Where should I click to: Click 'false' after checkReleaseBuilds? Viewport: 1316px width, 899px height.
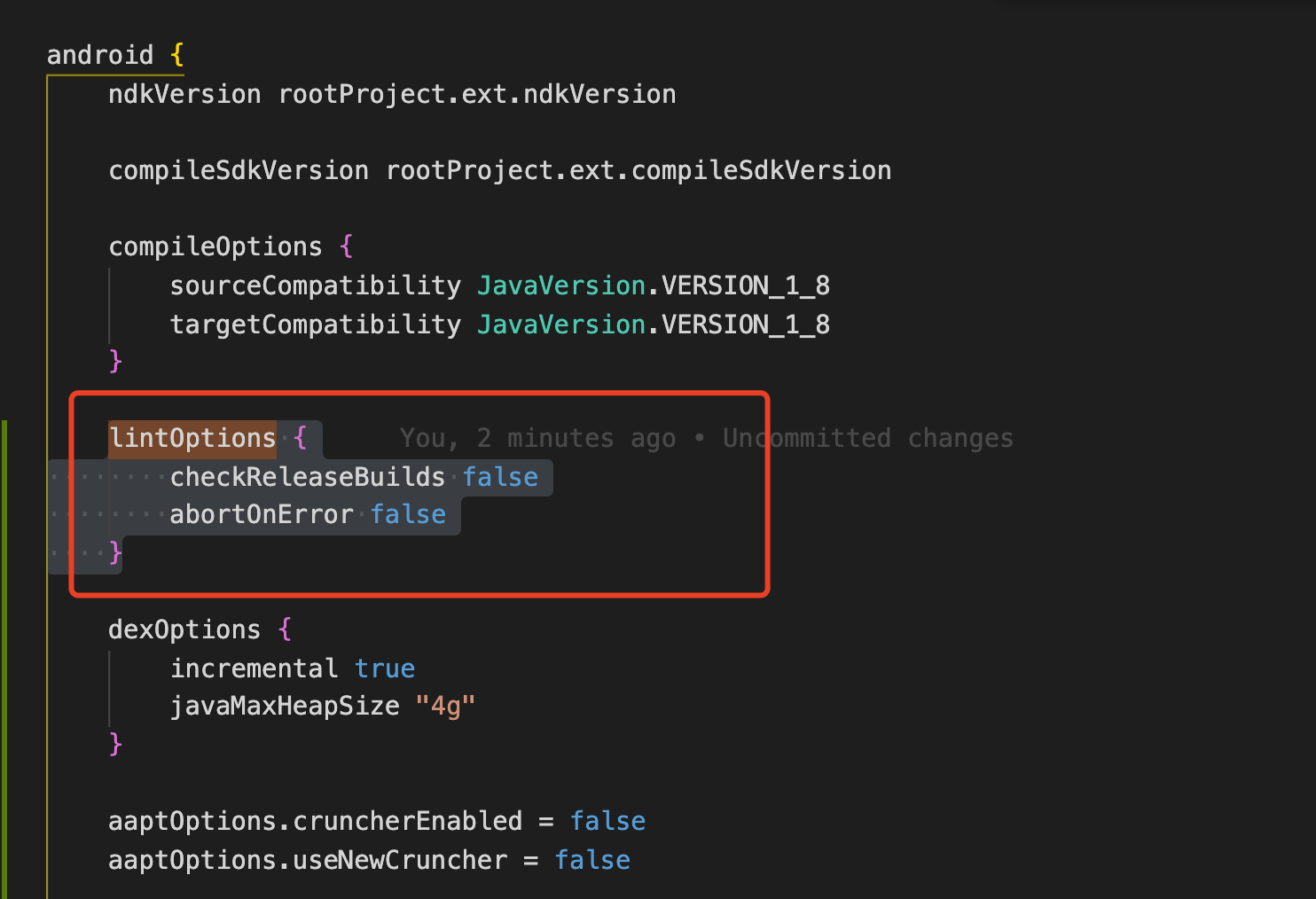[x=500, y=477]
